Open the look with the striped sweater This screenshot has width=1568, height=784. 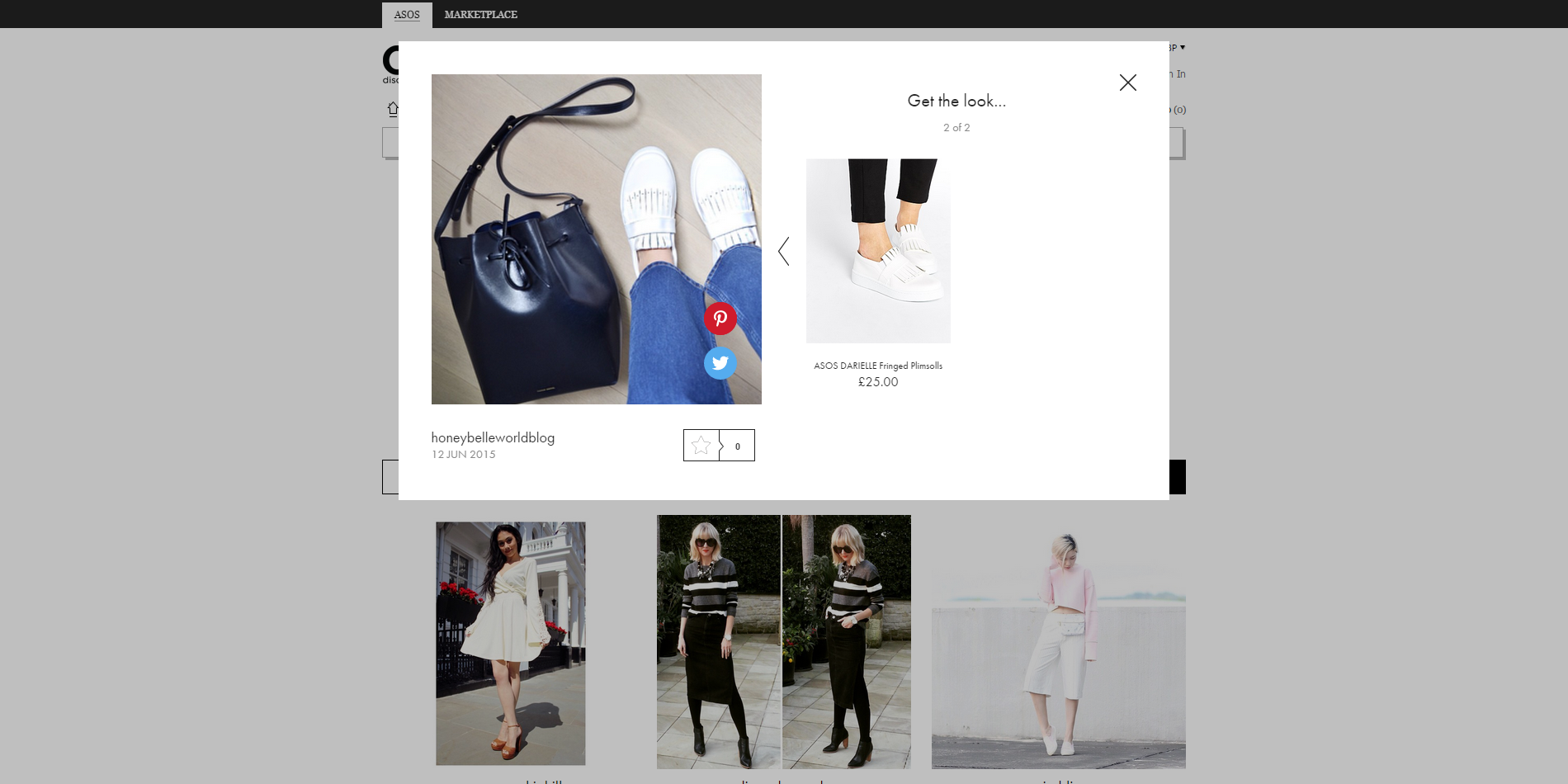click(x=783, y=642)
